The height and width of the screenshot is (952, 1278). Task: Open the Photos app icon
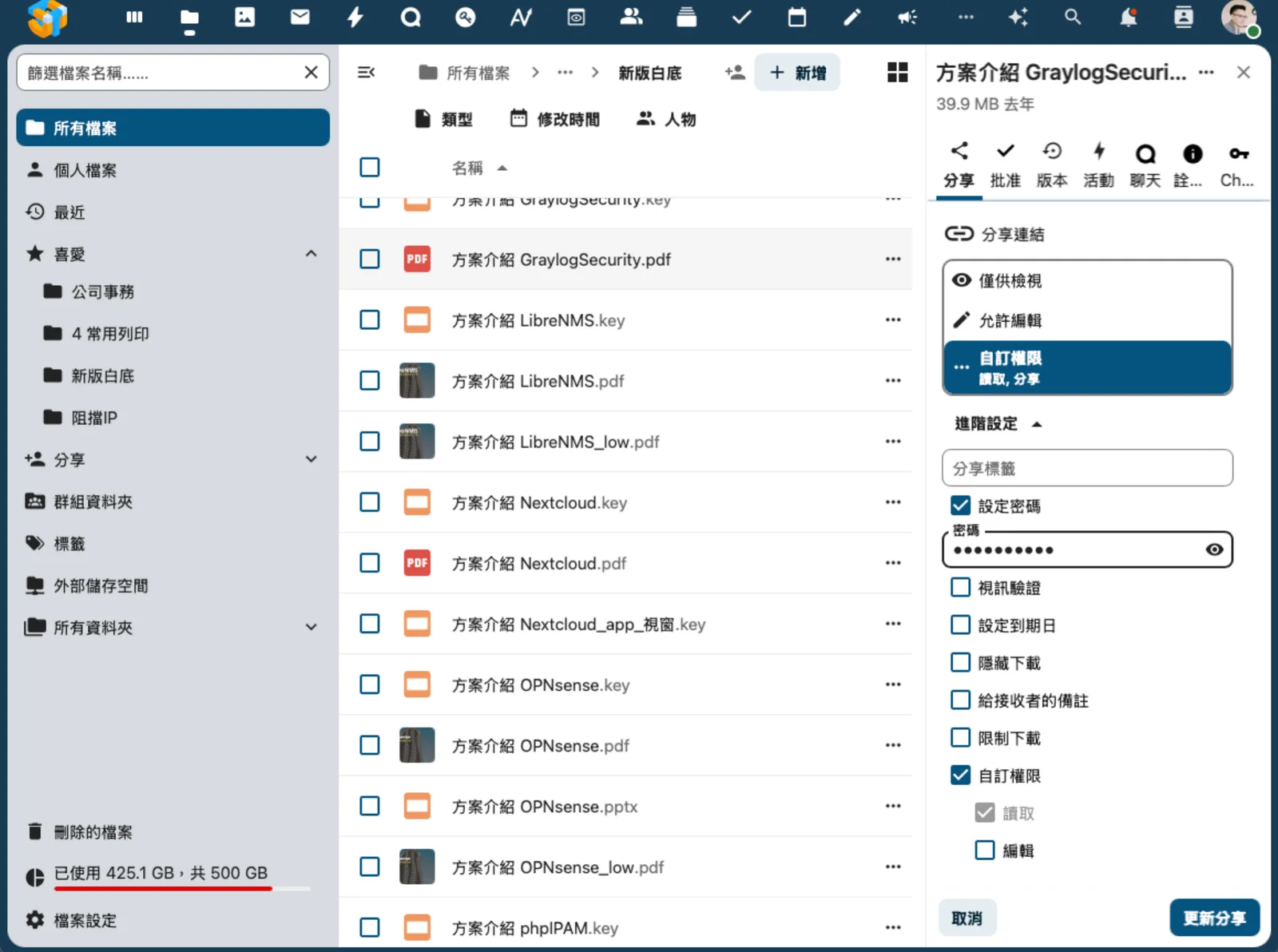point(244,17)
